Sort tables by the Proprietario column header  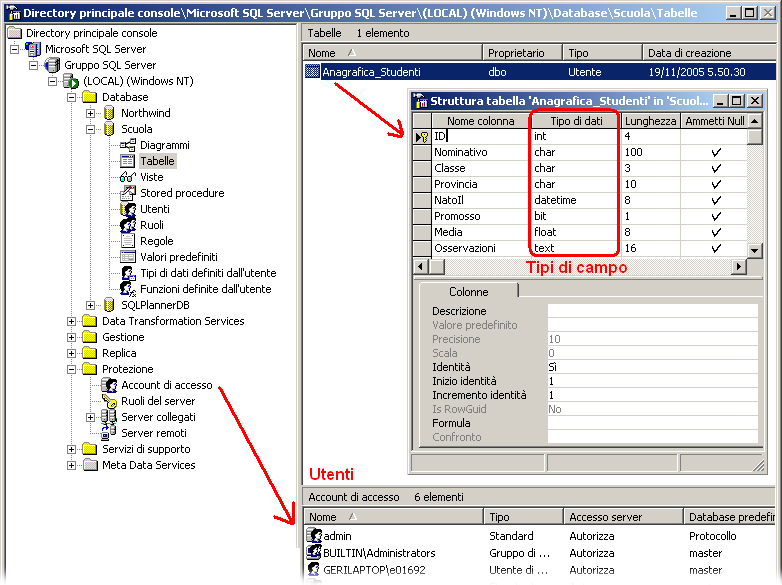pos(522,53)
